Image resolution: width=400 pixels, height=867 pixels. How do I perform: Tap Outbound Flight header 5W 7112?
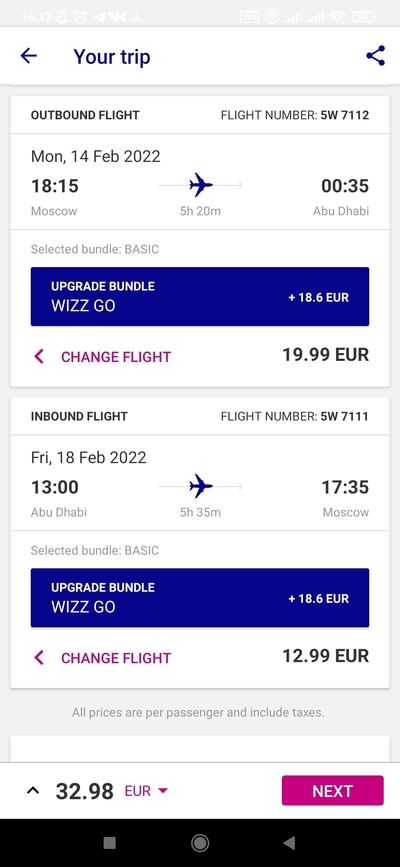tap(200, 115)
